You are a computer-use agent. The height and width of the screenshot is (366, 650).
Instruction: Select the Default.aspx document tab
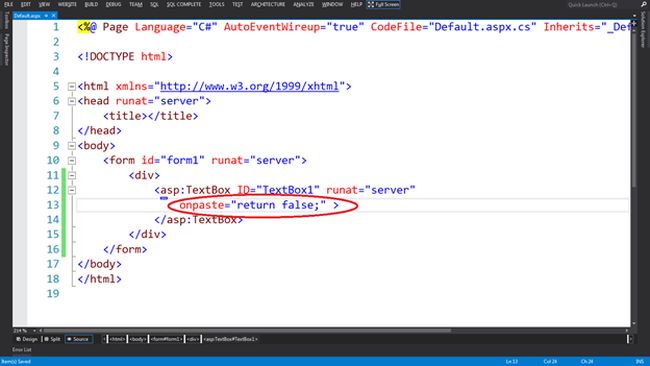27,16
